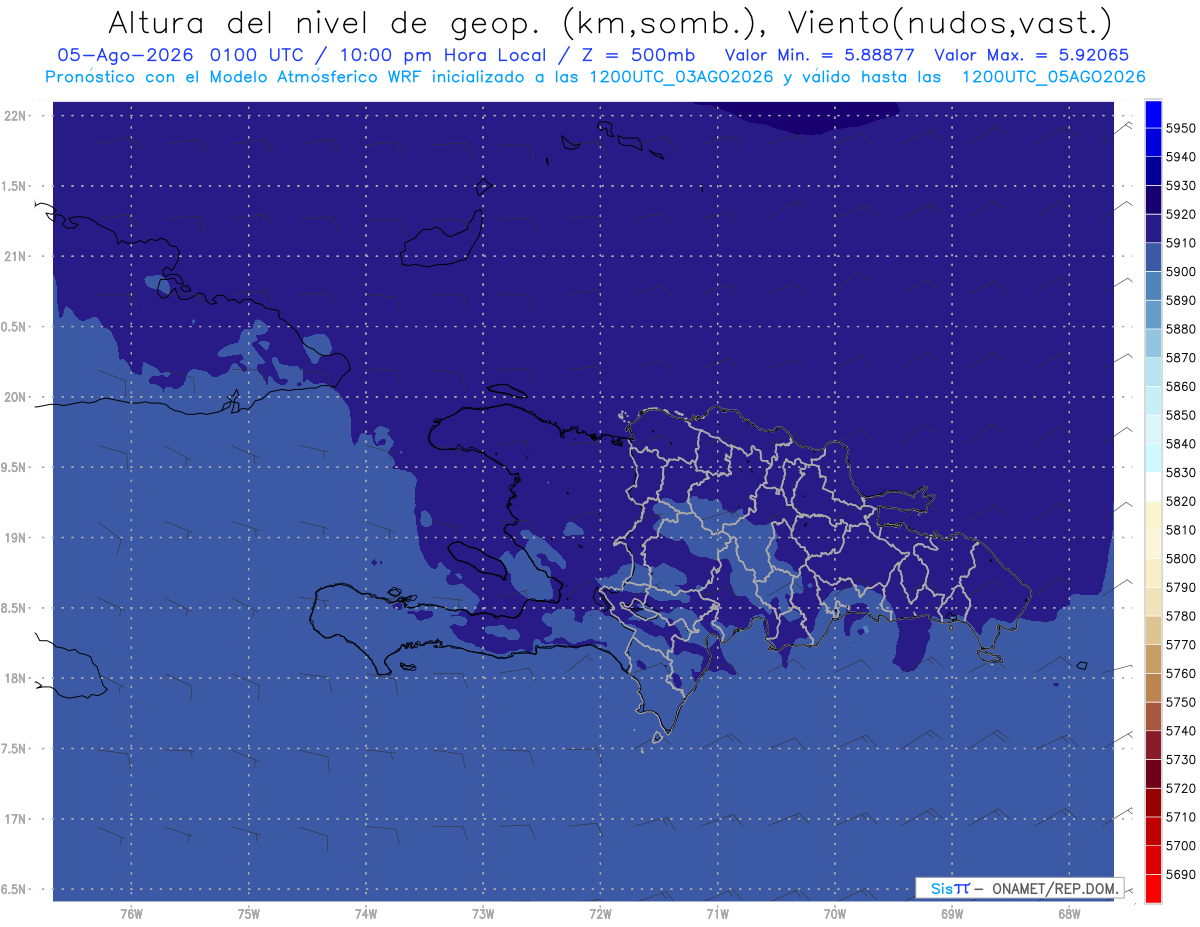Screen dimensions: 1200x927
Task: Click the '22N' latitude label
Action: (14, 115)
